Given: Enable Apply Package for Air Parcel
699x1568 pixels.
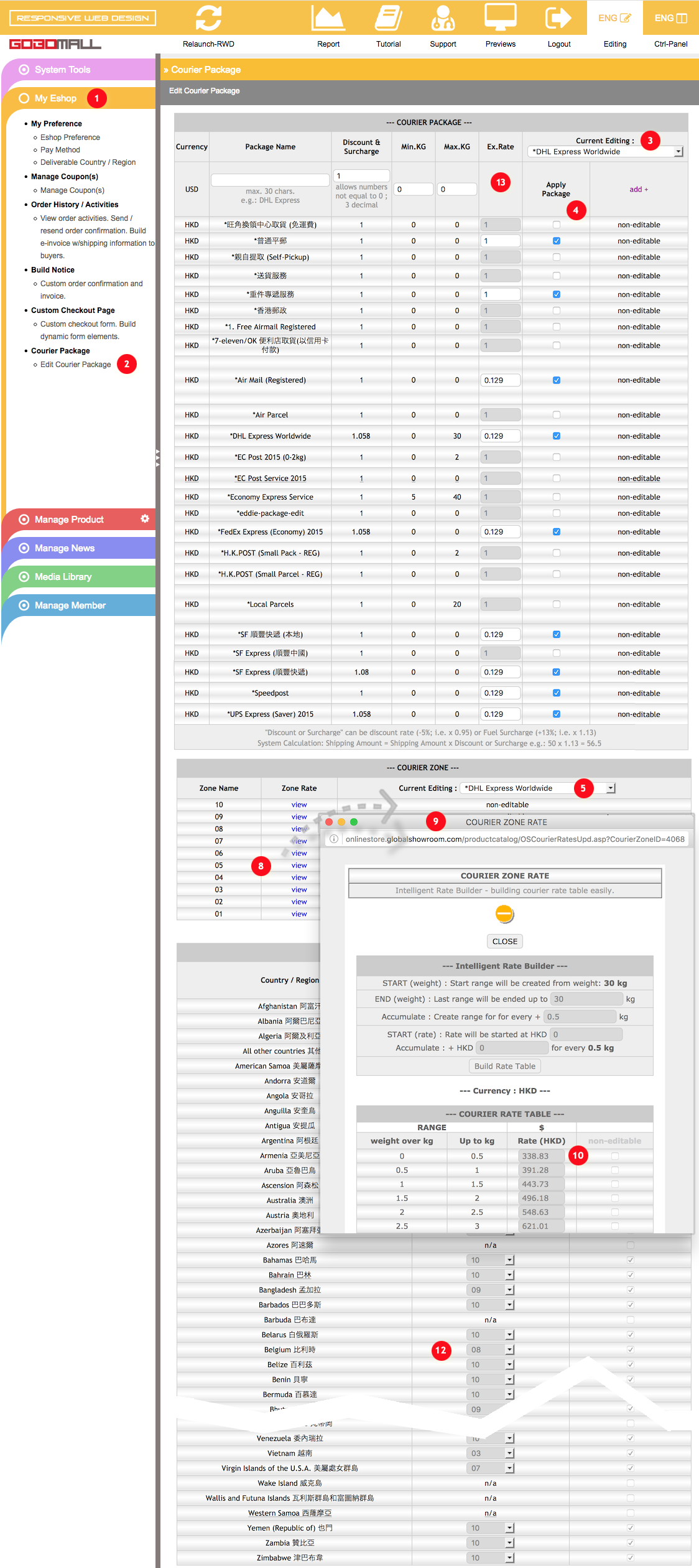Looking at the screenshot, I should point(557,415).
